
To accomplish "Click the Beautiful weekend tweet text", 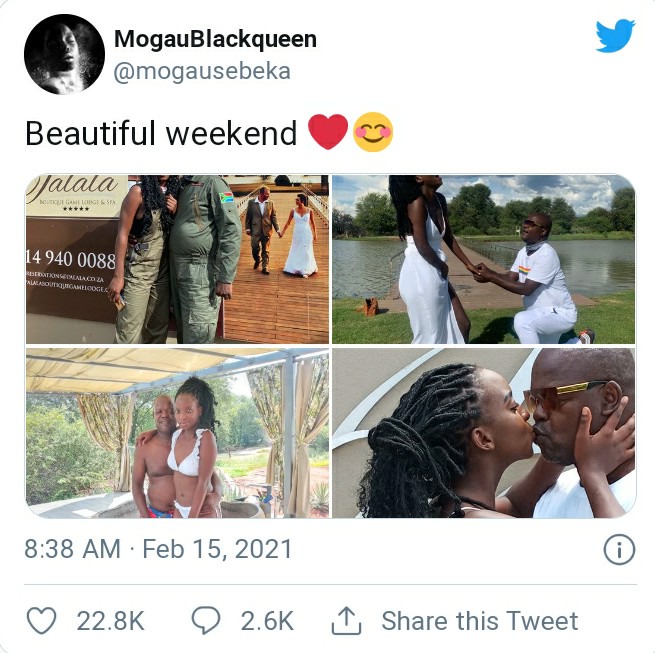I will pyautogui.click(x=161, y=133).
